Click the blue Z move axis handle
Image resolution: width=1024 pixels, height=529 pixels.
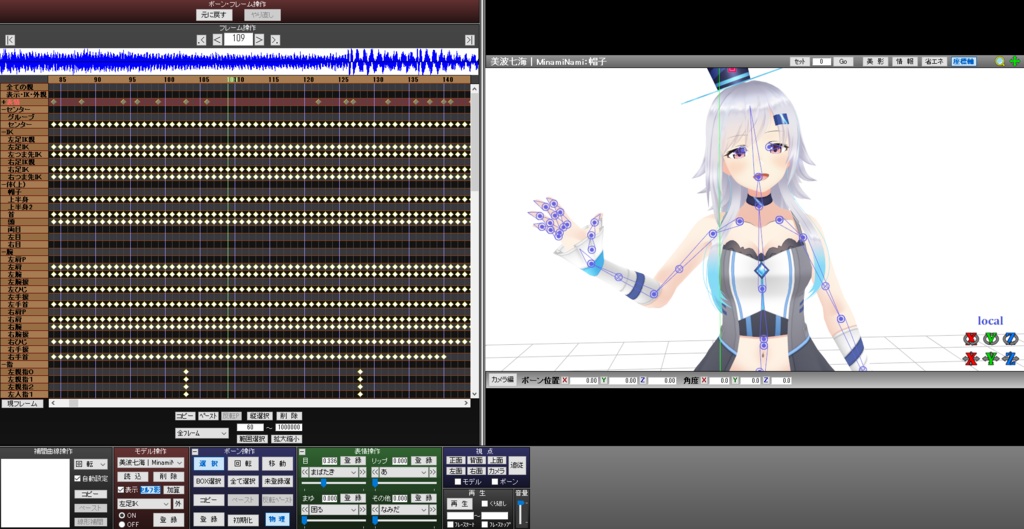pos(1010,358)
